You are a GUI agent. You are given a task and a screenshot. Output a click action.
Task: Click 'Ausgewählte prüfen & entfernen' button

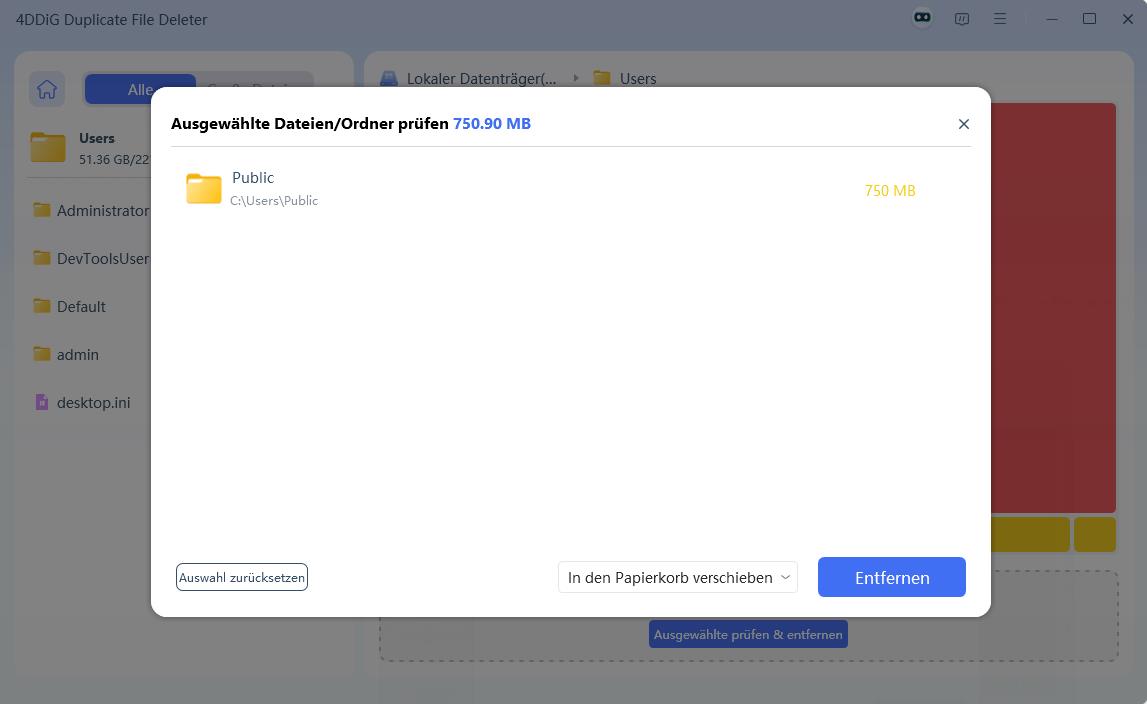(748, 634)
